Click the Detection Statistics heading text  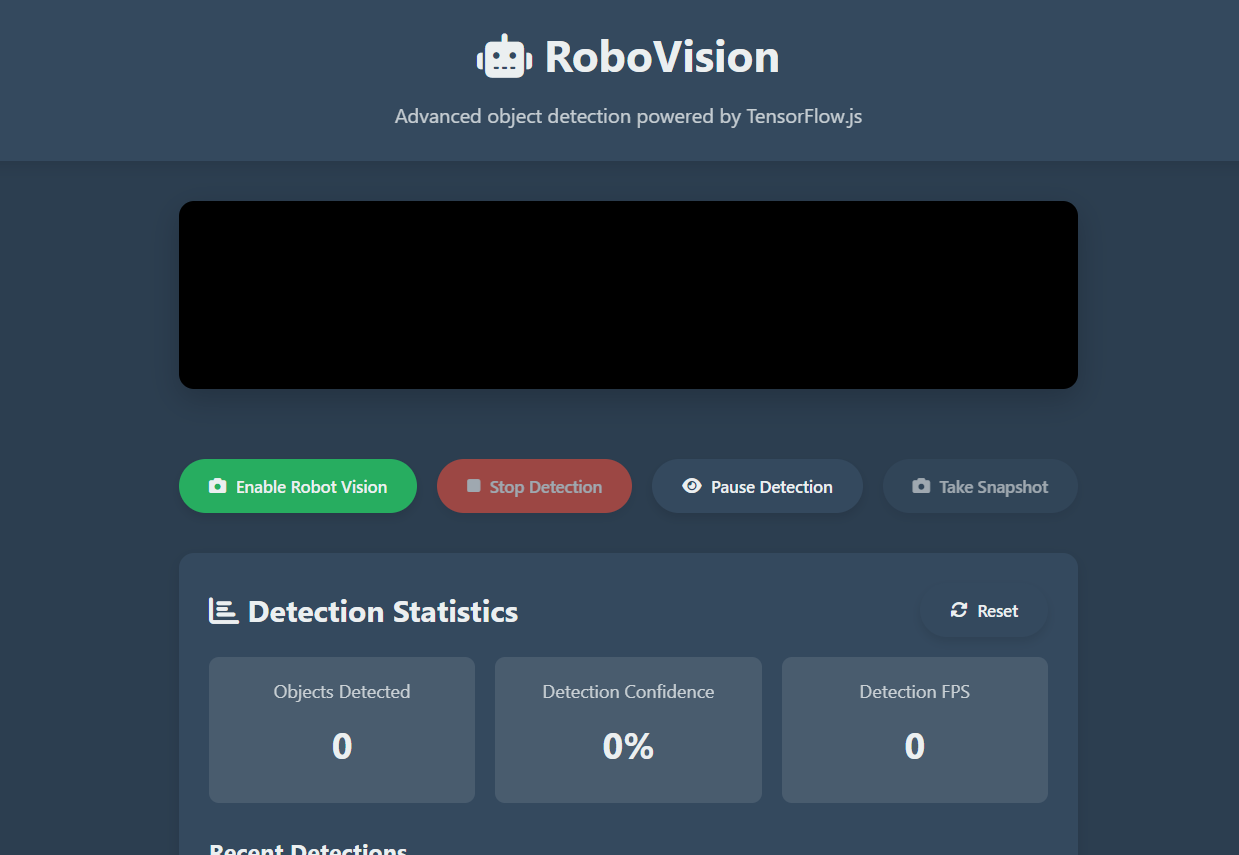click(x=382, y=611)
